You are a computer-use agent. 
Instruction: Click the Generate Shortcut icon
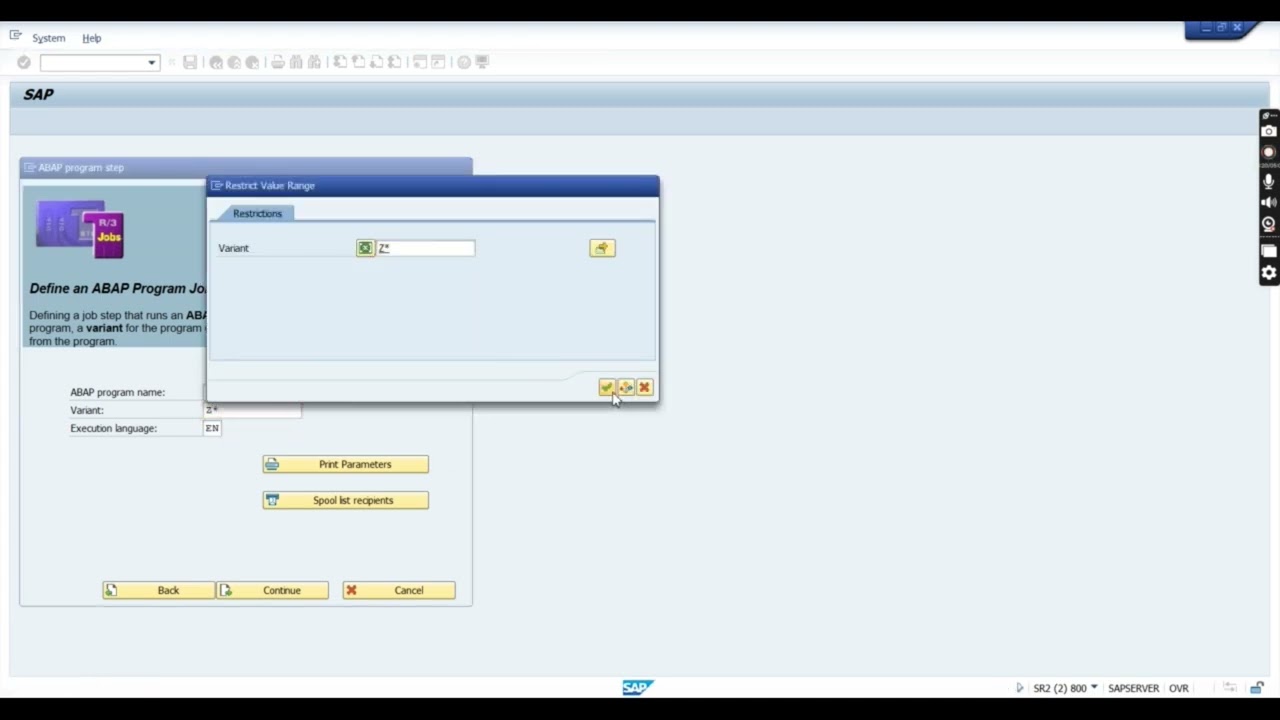(x=438, y=62)
